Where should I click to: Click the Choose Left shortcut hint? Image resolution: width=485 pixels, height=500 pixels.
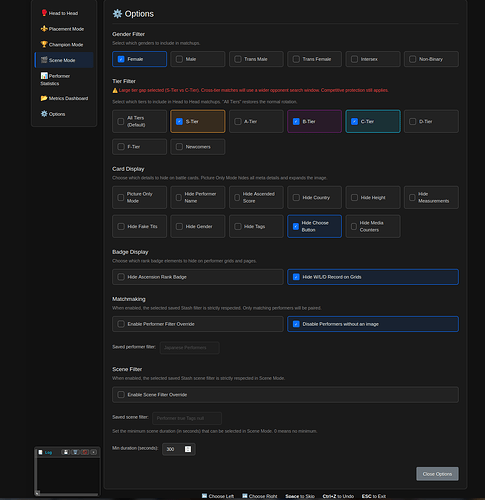point(218,496)
